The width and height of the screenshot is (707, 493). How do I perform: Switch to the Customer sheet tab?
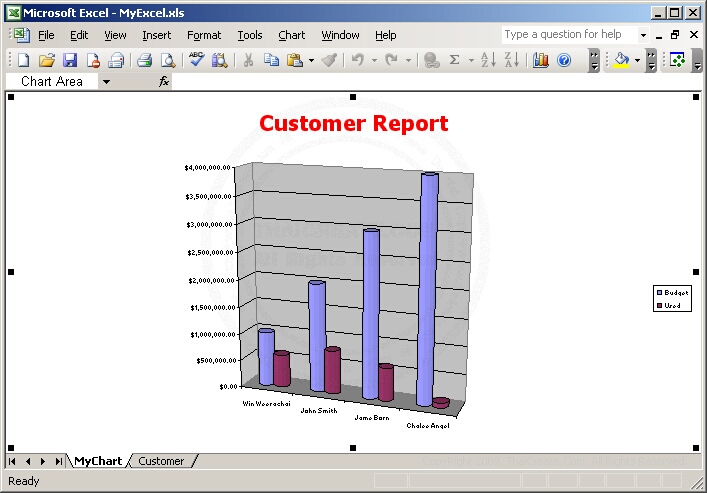point(161,461)
